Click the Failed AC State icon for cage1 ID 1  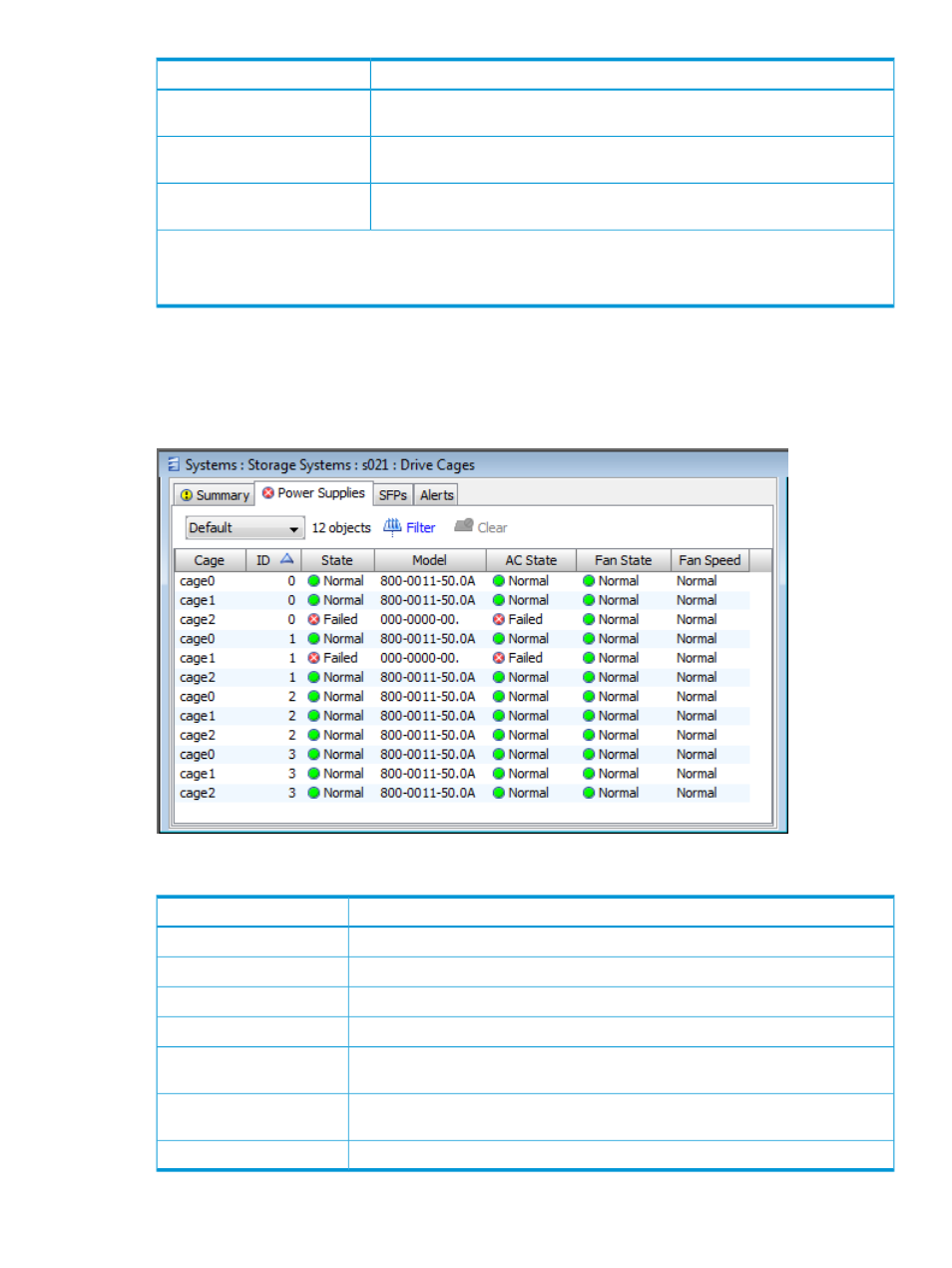[x=499, y=658]
